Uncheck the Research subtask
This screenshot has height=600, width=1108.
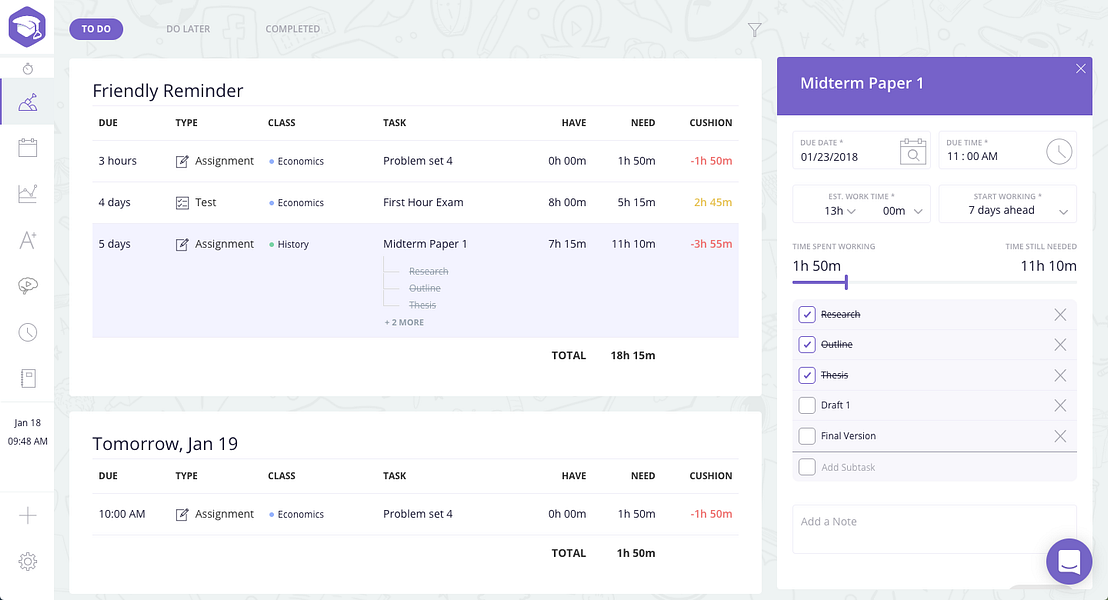click(807, 314)
